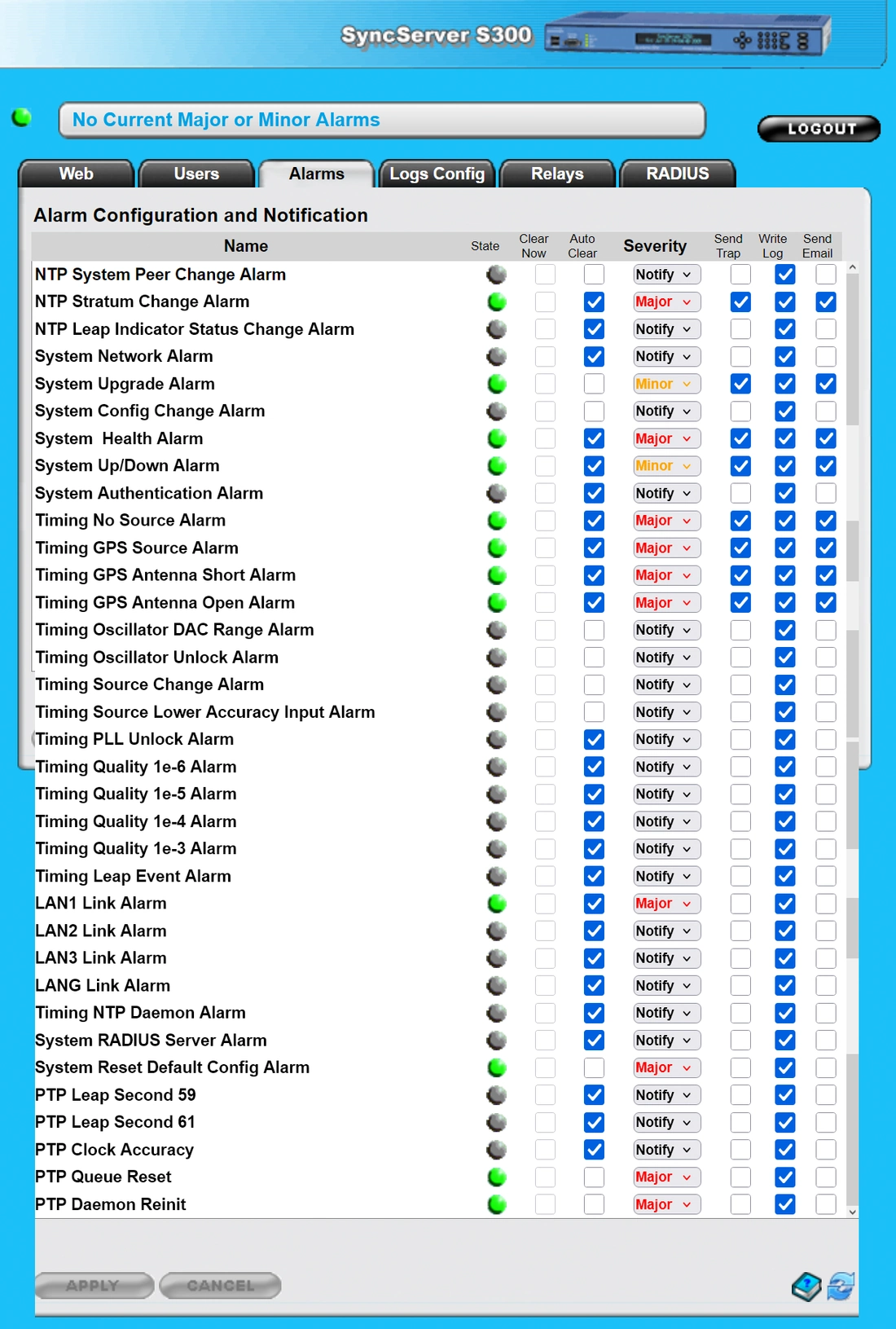Toggle Send Email for System Upgrade Alarm
The image size is (896, 1329).
click(826, 384)
